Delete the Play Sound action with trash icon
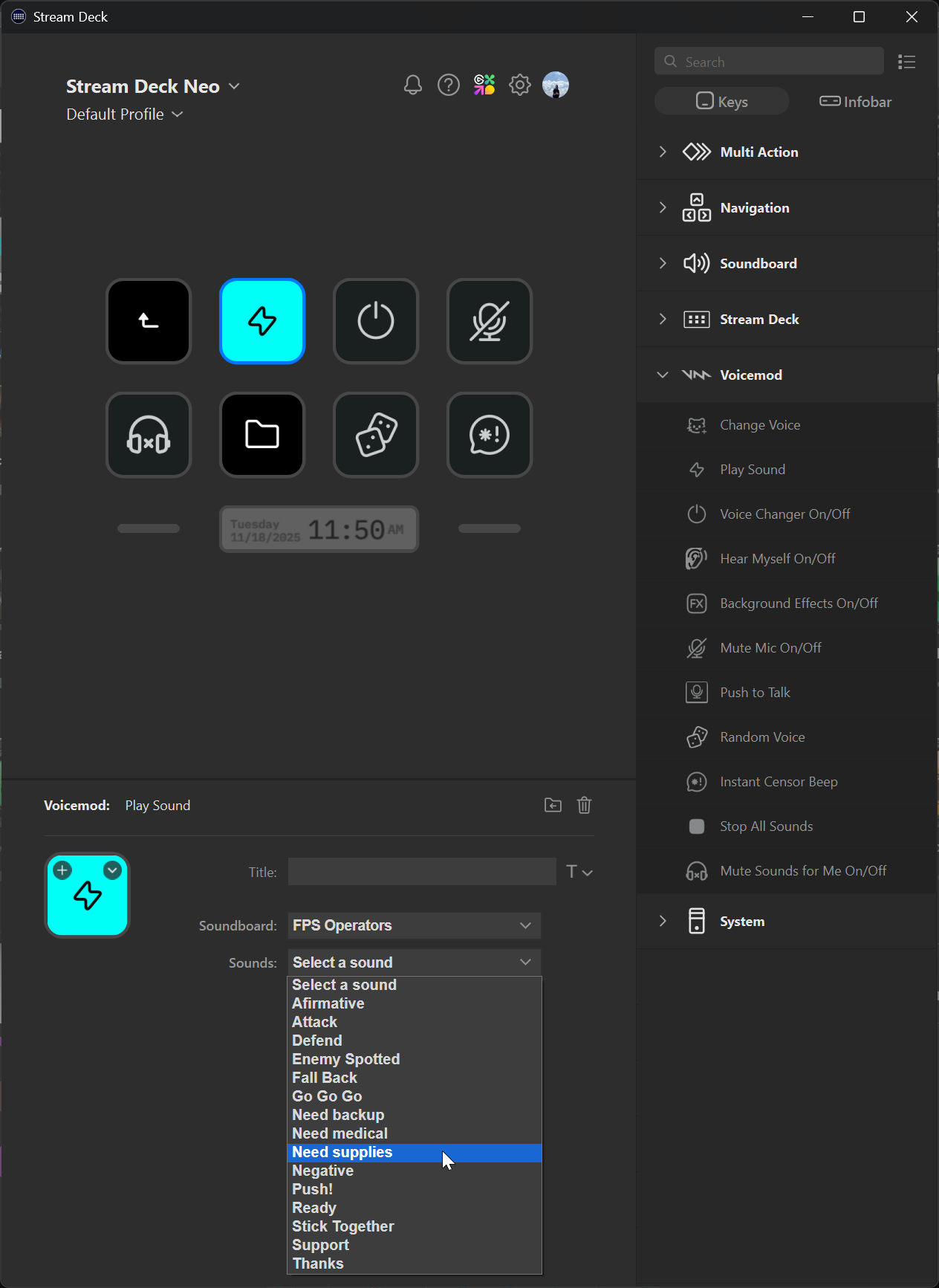 pos(585,805)
